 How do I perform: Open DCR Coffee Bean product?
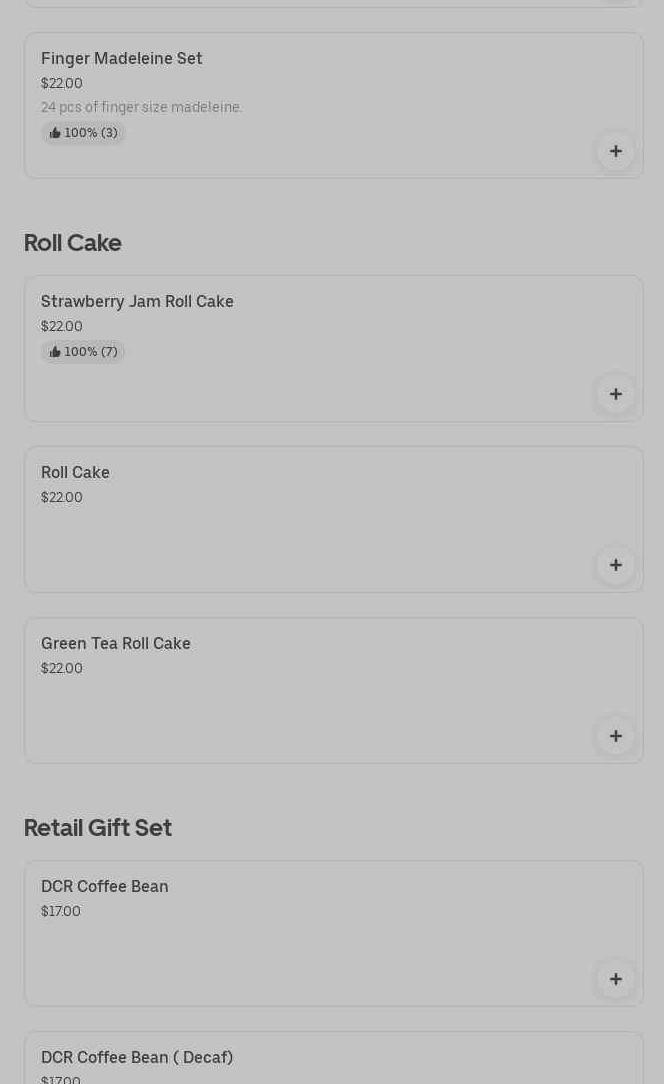pos(105,887)
